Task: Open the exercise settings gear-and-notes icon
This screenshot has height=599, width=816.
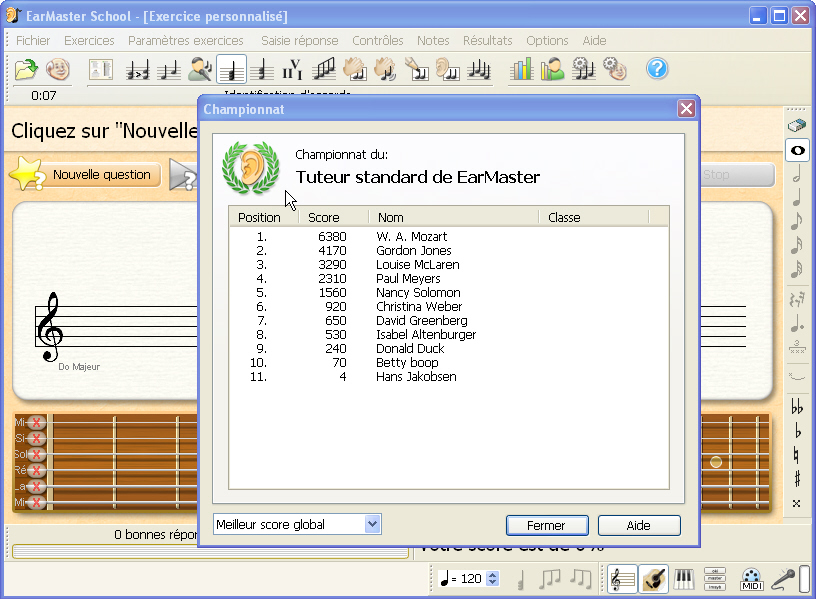Action: pos(583,70)
